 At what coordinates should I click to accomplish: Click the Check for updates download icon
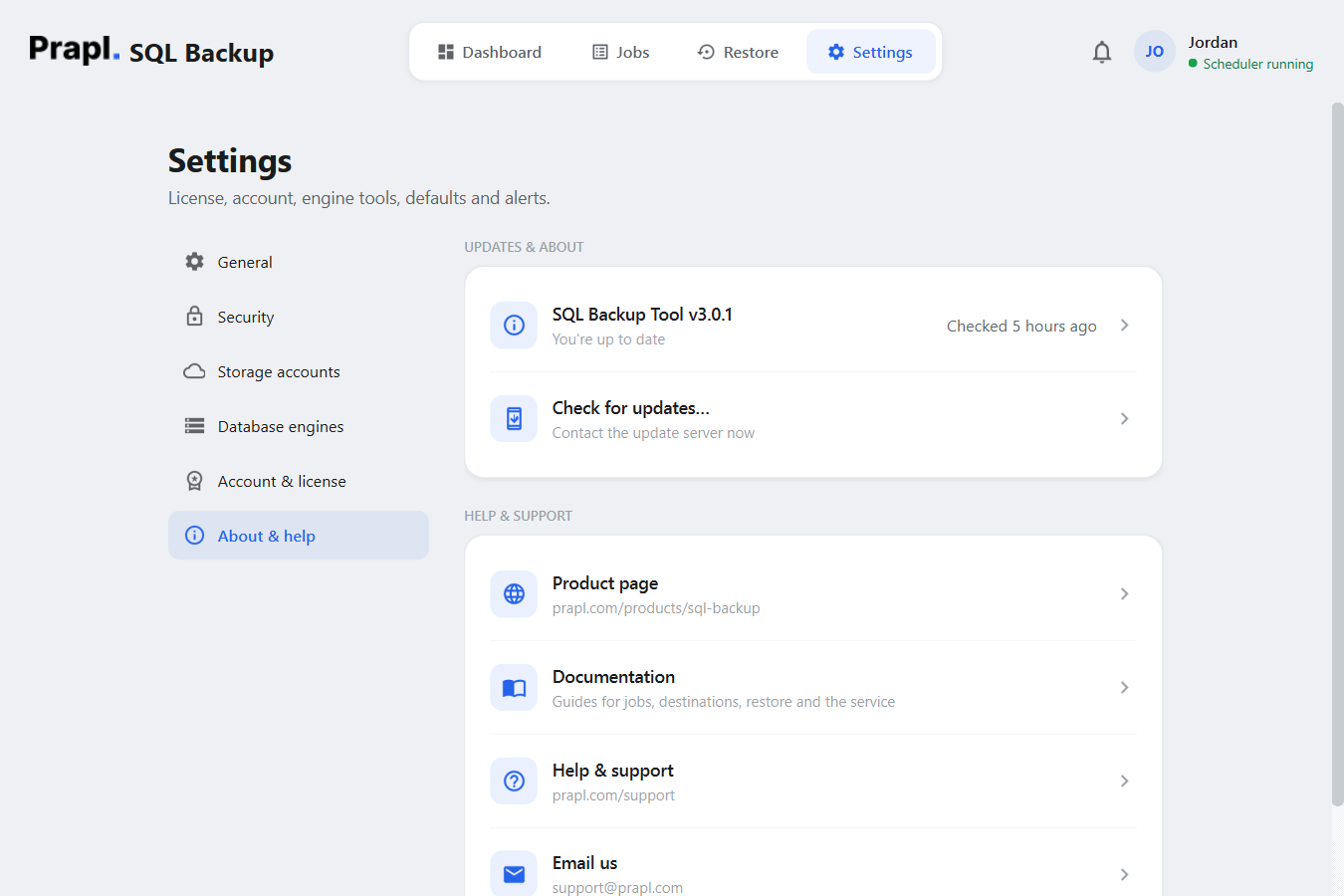pyautogui.click(x=514, y=418)
